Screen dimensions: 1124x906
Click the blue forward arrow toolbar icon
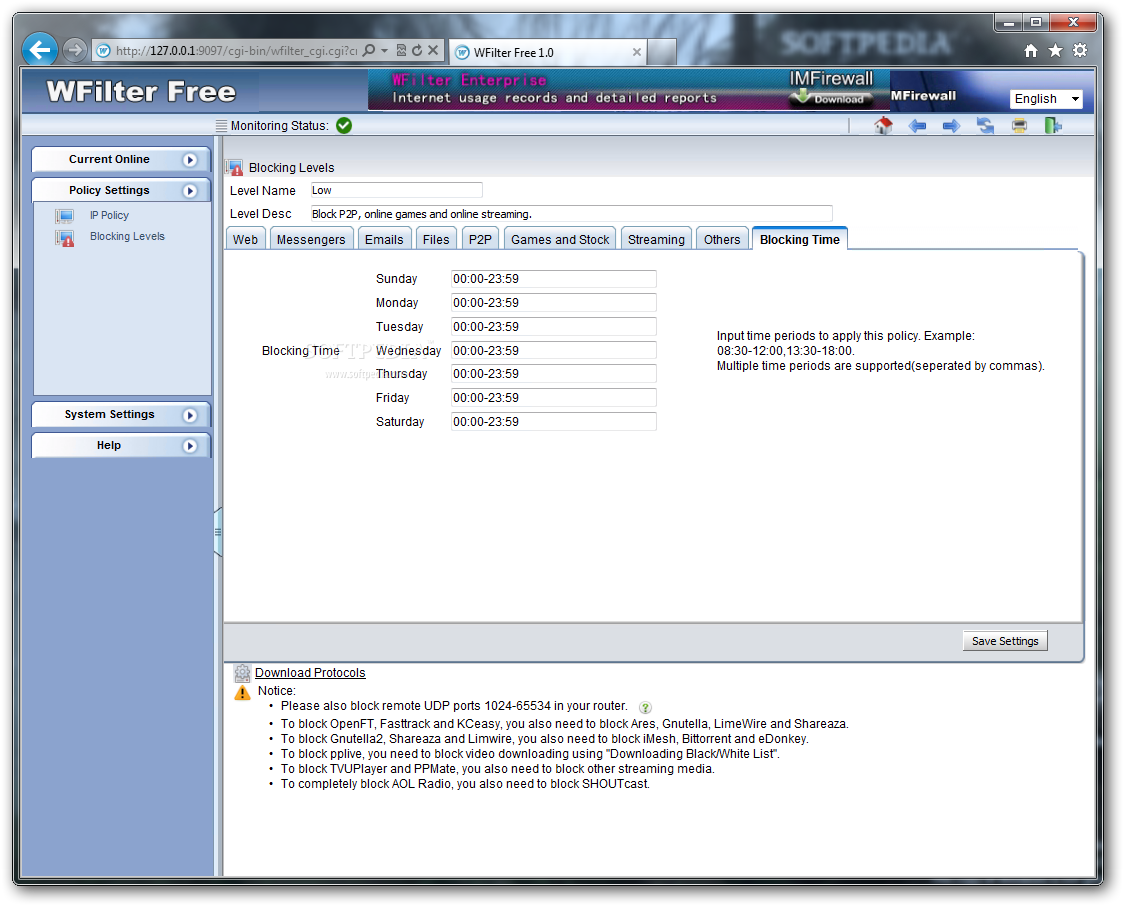pyautogui.click(x=951, y=126)
